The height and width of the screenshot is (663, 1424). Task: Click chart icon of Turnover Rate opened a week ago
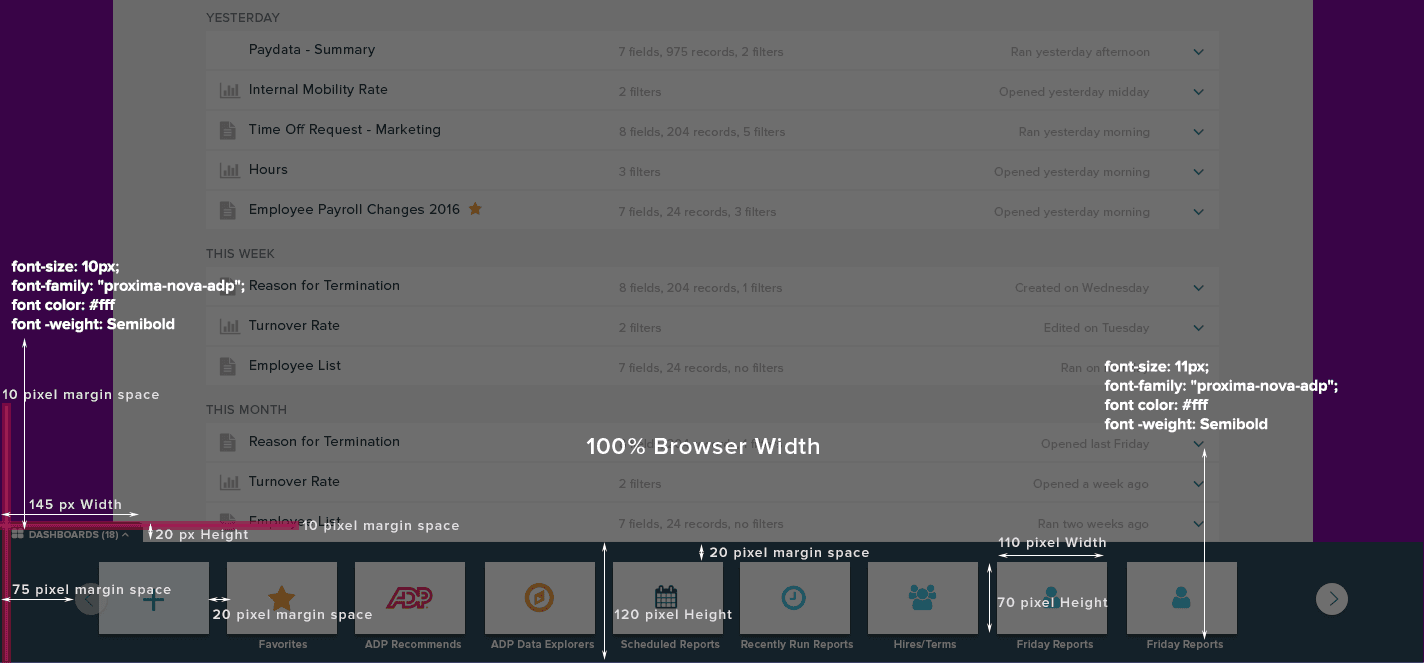(x=229, y=482)
